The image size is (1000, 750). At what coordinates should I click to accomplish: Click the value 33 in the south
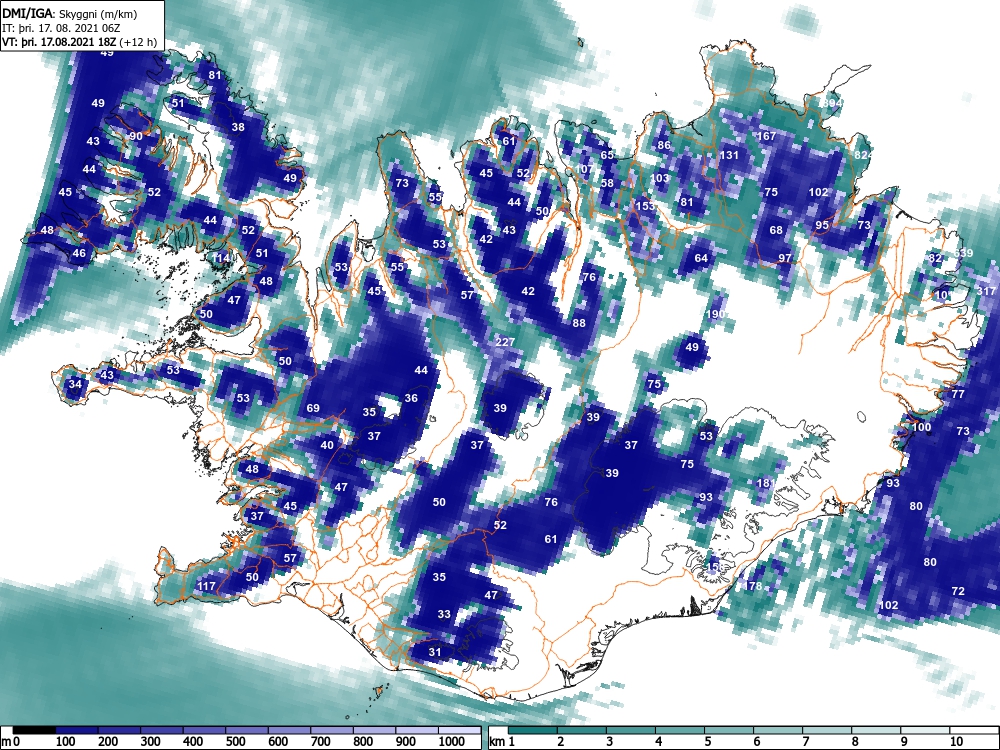tap(444, 614)
